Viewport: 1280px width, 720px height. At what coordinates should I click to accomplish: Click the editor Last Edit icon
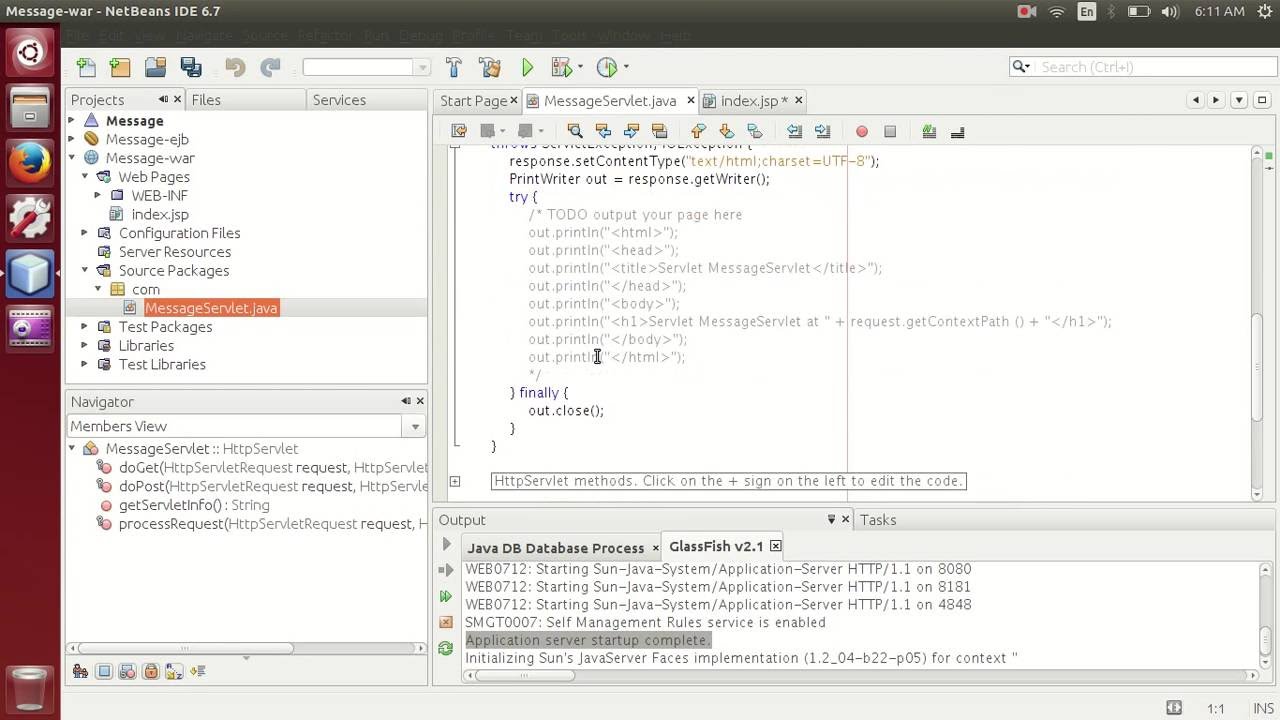(x=459, y=131)
